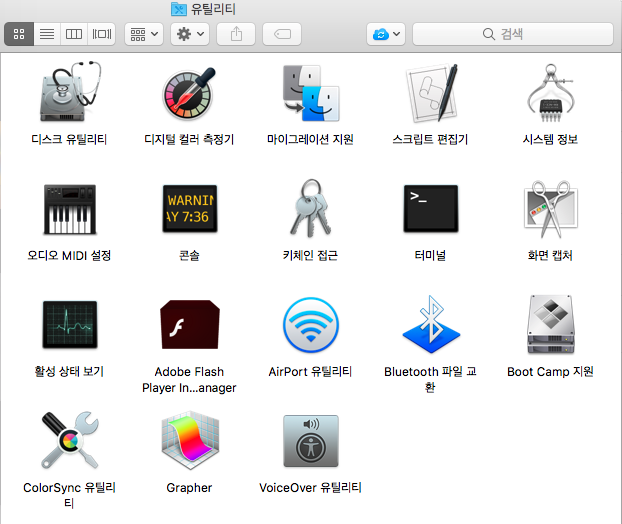Select the 마이그레이션 지원 icon

point(311,94)
